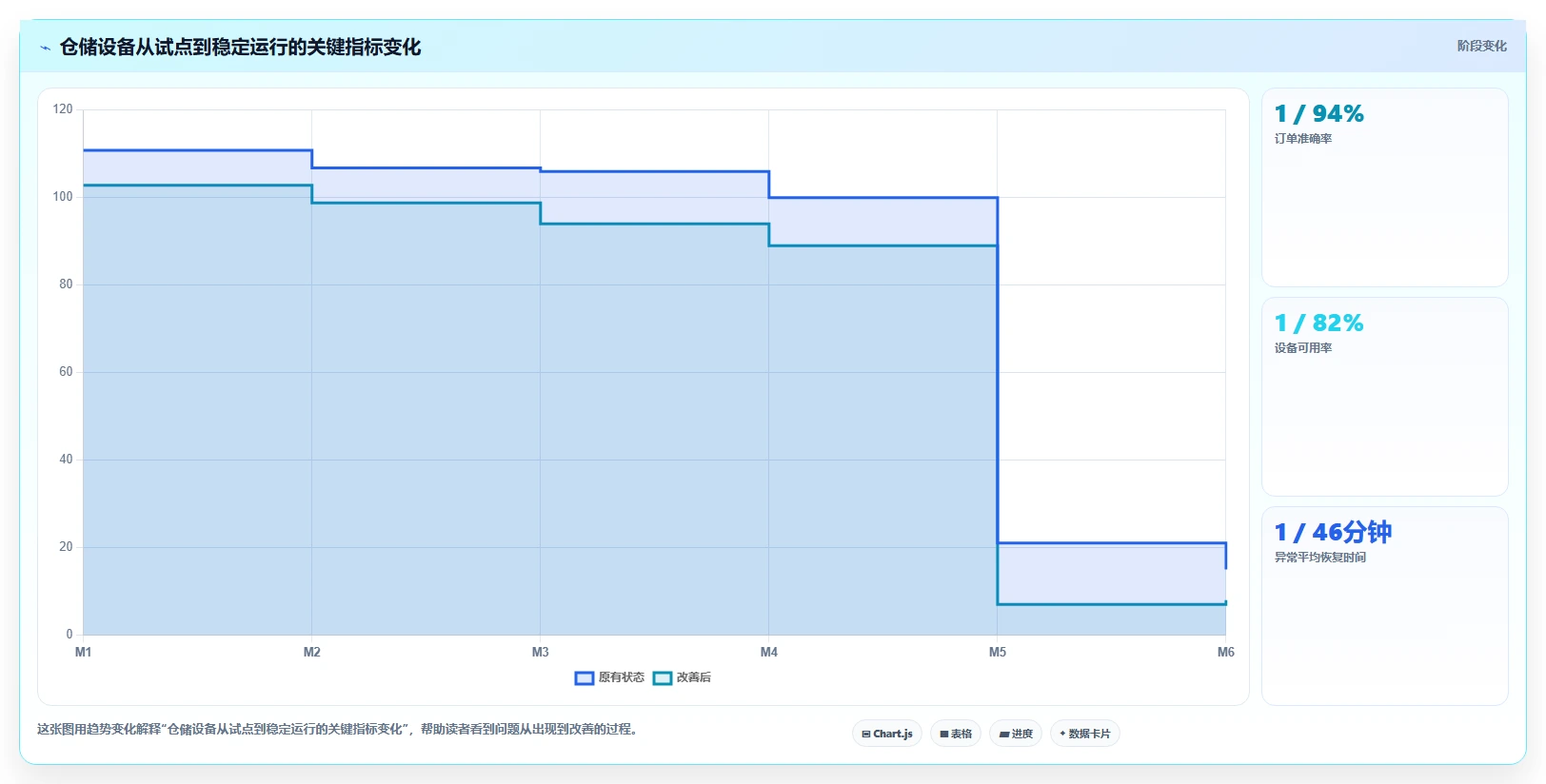
Task: Click the 进度 chip
Action: [x=1016, y=734]
